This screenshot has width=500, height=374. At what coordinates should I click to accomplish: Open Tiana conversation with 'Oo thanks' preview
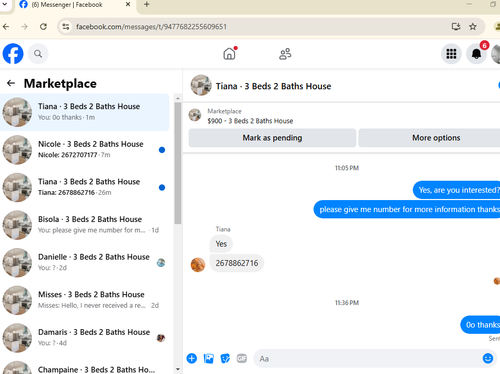coord(85,112)
